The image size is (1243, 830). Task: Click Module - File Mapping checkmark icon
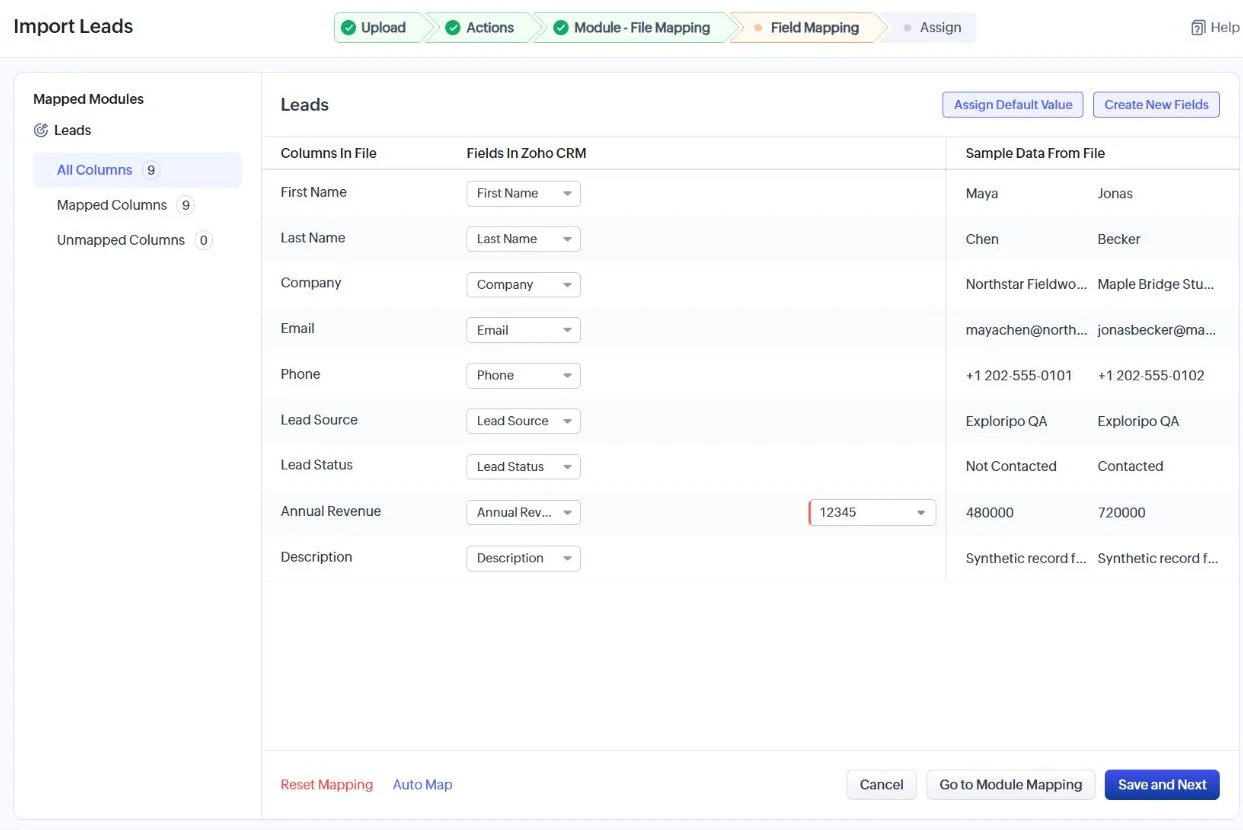pos(561,28)
